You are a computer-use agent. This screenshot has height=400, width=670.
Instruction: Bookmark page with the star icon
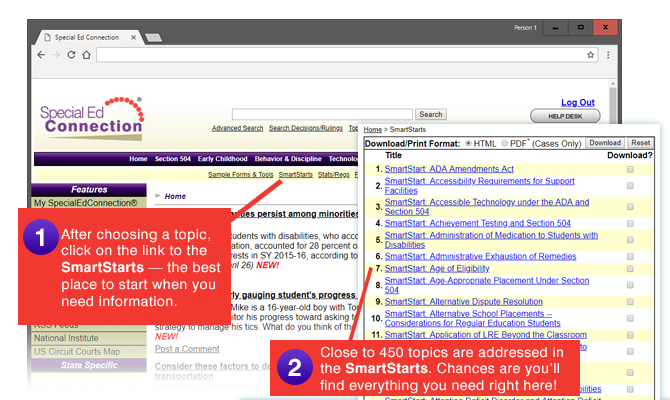tap(591, 55)
